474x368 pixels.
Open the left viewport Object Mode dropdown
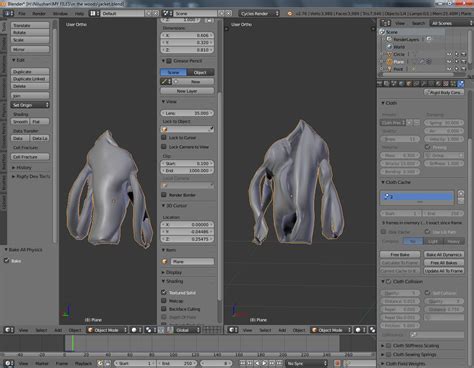click(x=107, y=330)
